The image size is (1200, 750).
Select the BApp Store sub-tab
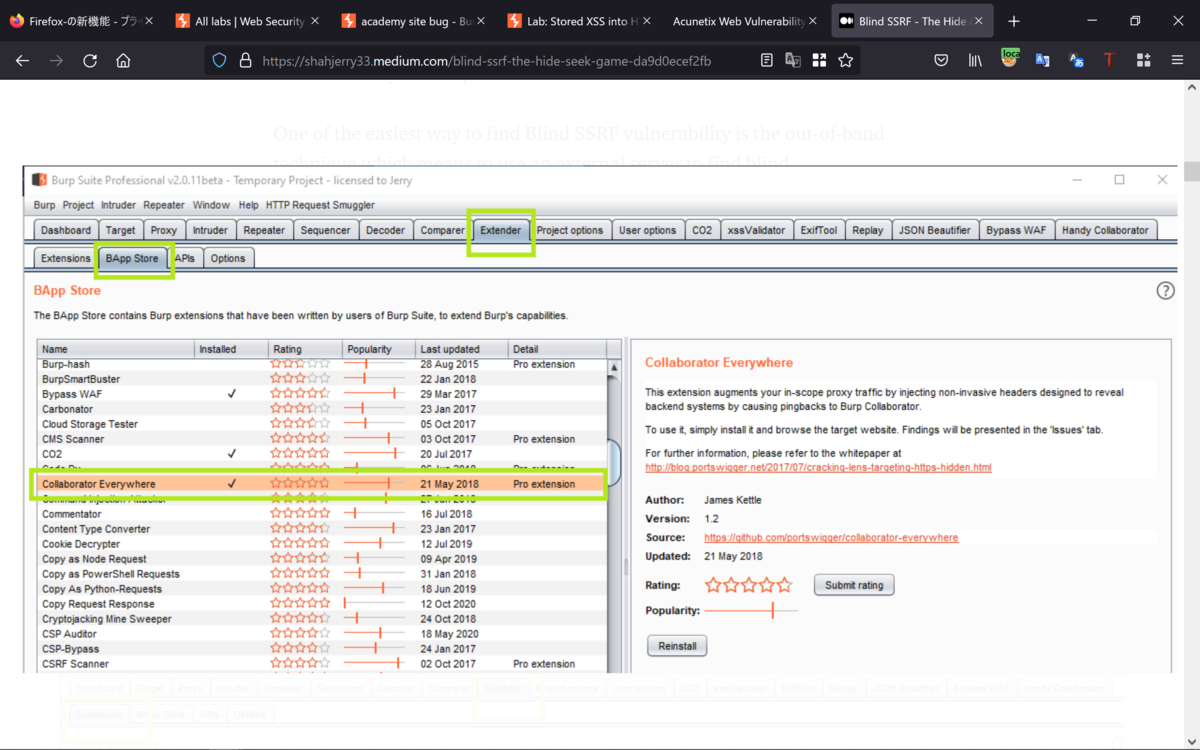132,258
